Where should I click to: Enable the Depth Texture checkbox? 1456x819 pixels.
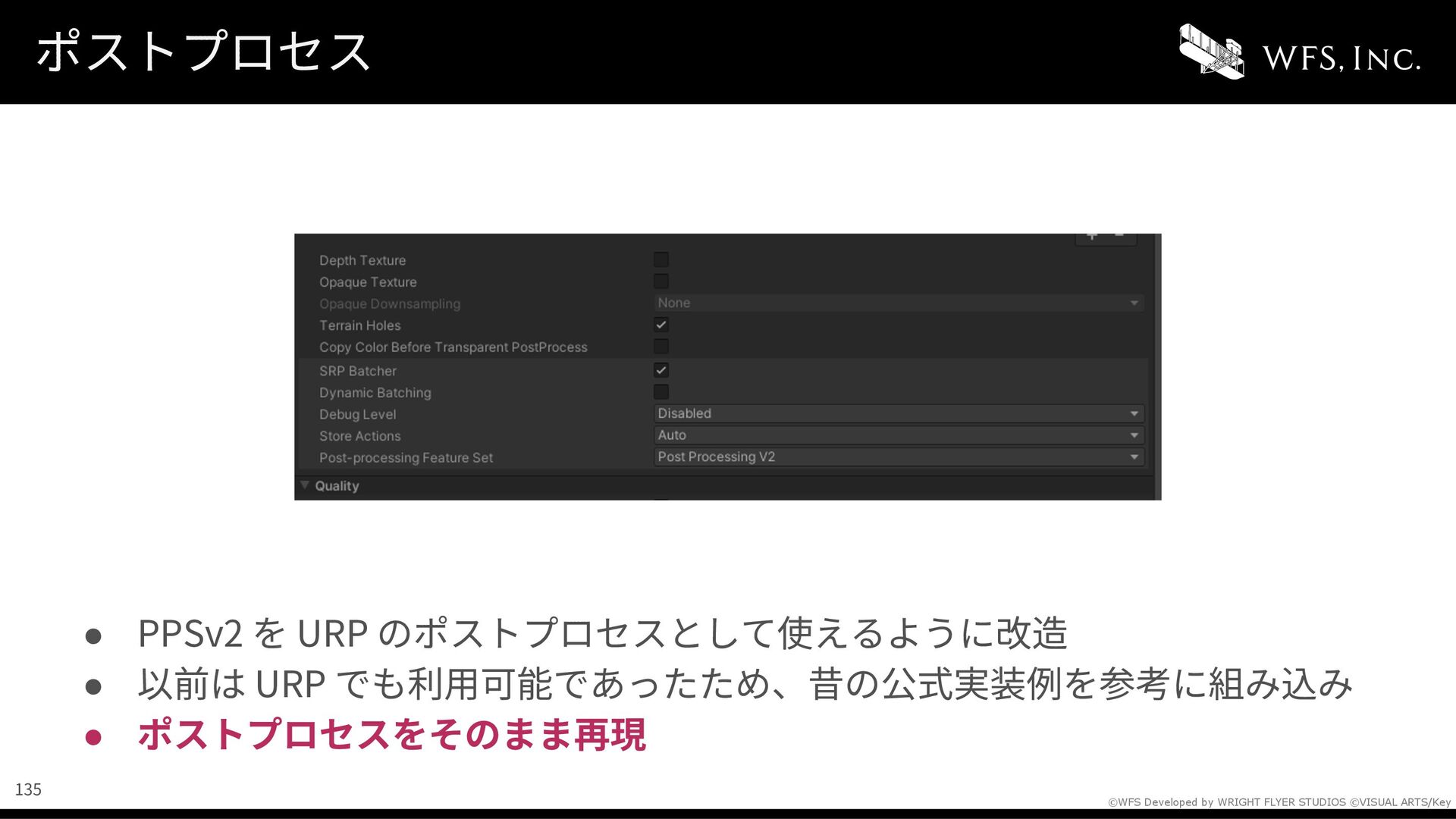(x=661, y=259)
